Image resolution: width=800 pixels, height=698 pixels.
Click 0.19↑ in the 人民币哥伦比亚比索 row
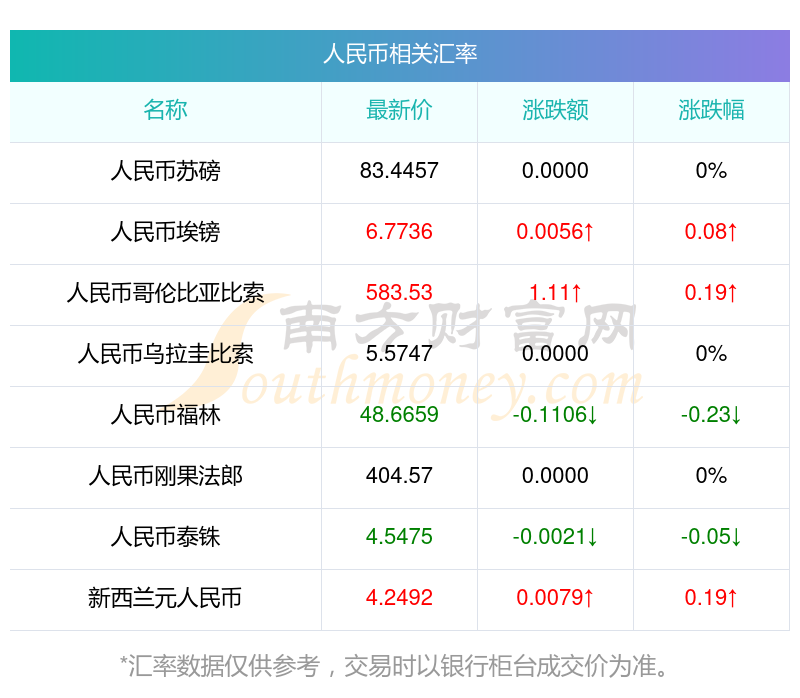(x=711, y=293)
